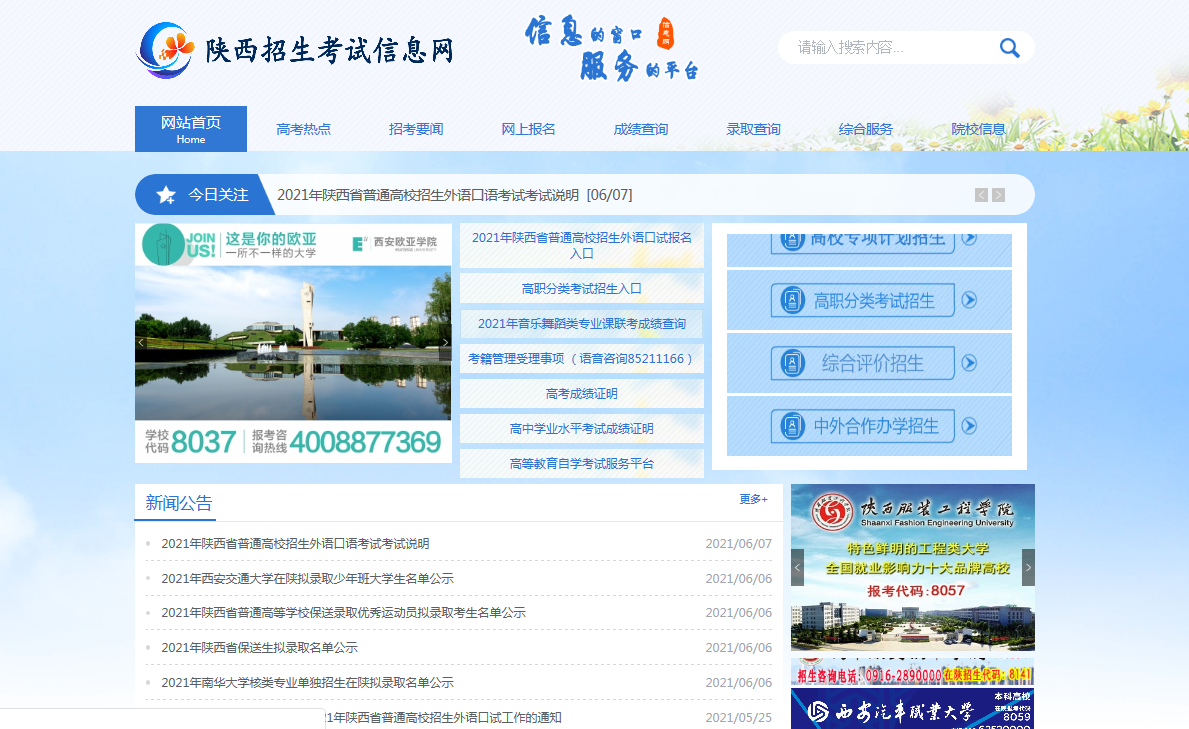This screenshot has height=729, width=1189.
Task: Open the 中外合作办学招生 button
Action: pos(869,426)
